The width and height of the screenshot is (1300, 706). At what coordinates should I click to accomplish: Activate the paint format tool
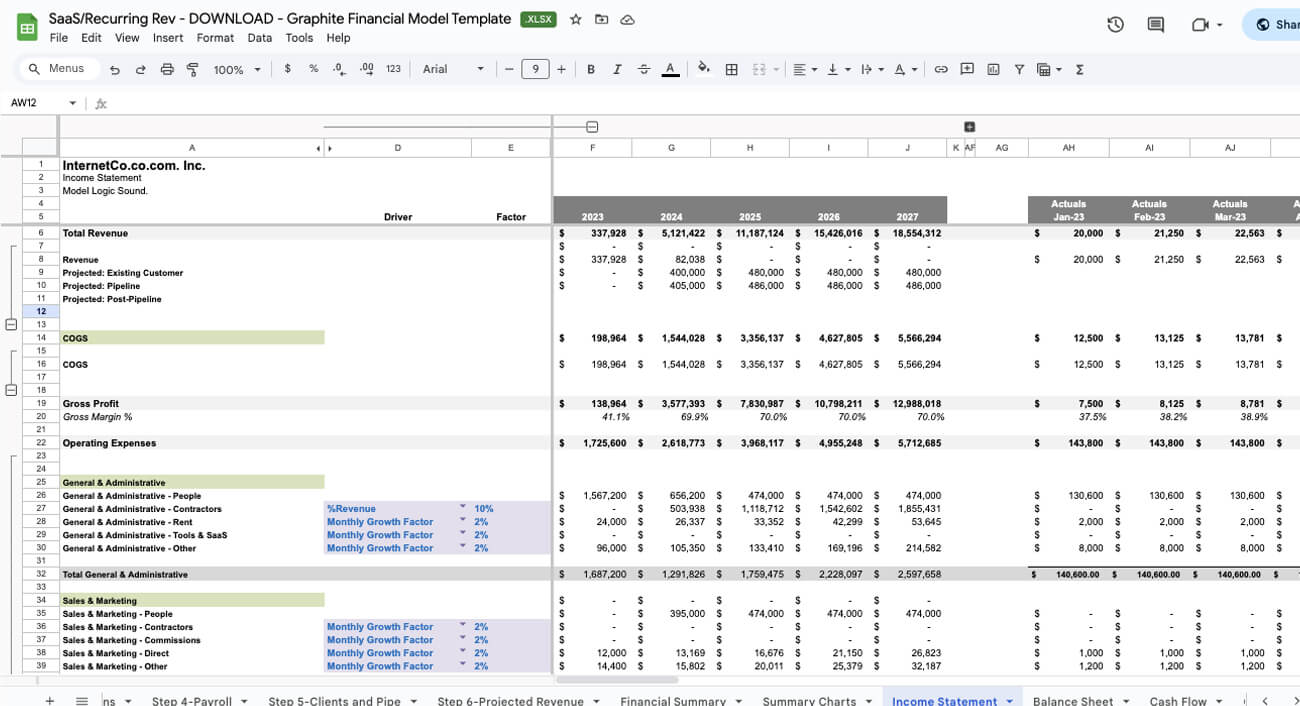point(192,69)
